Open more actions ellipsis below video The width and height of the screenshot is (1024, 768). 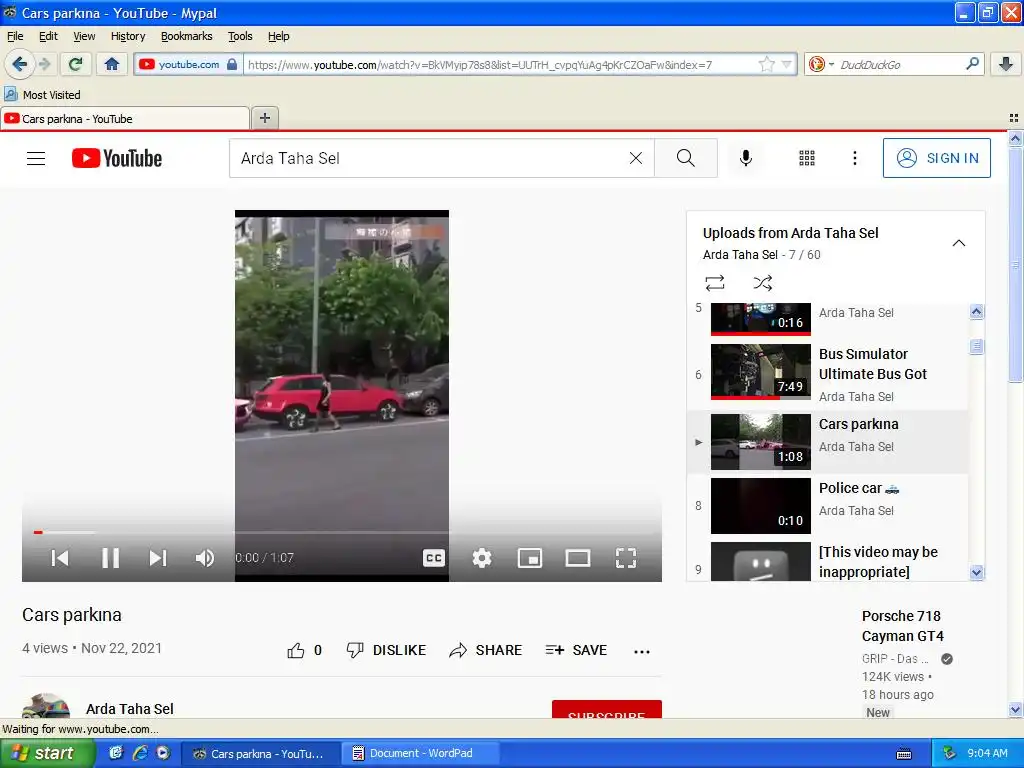point(642,651)
